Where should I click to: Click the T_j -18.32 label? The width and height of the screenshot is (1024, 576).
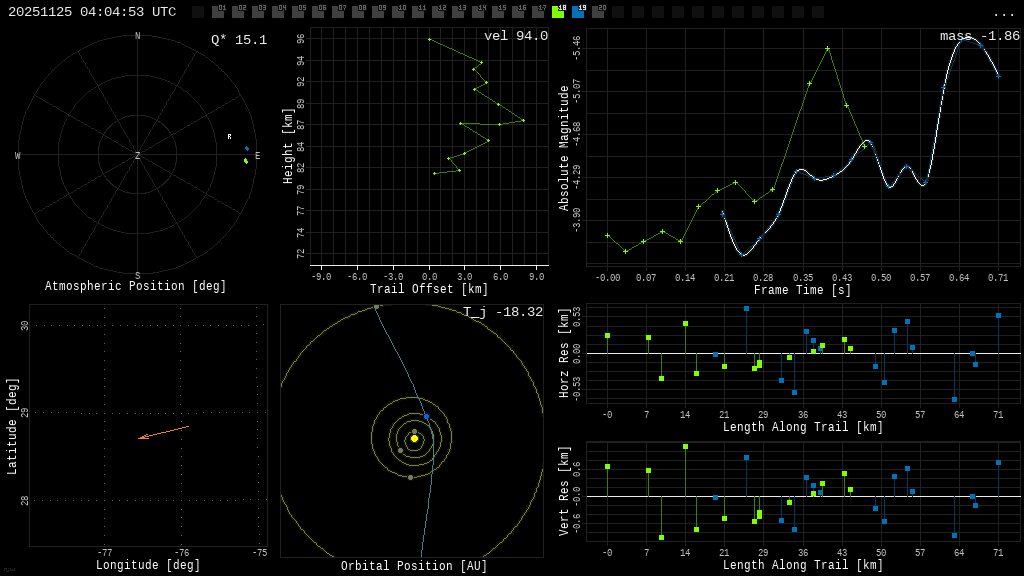pos(502,312)
